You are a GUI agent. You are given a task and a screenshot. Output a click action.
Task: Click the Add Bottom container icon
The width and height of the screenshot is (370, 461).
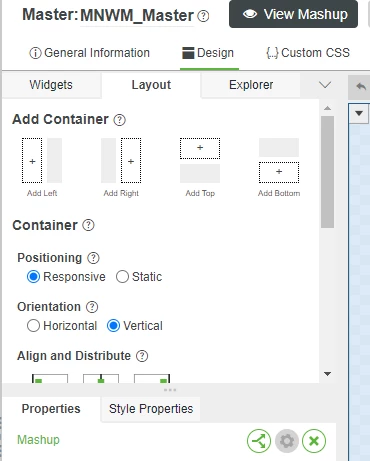(x=279, y=161)
